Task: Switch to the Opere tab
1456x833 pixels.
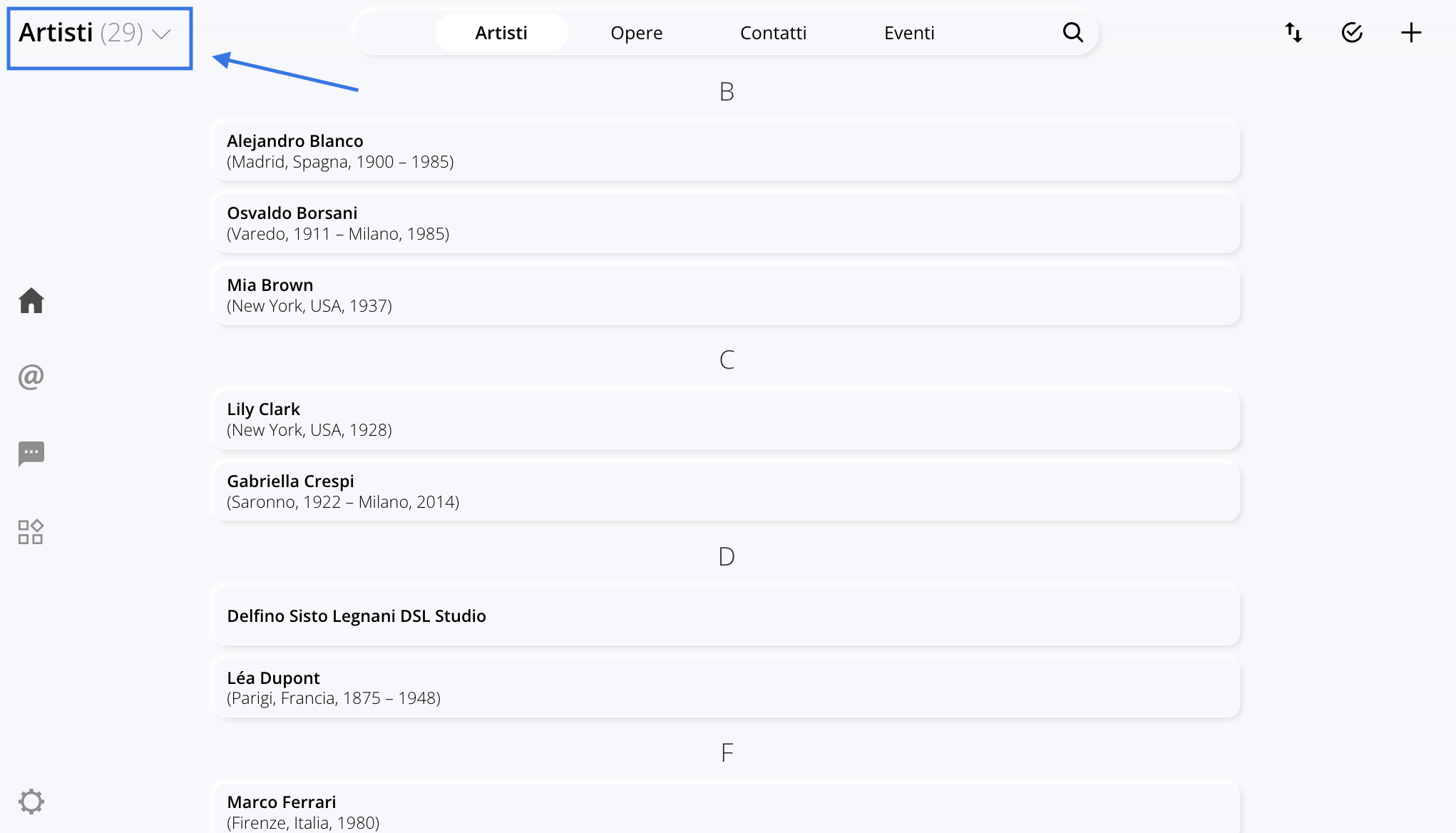Action: [637, 33]
